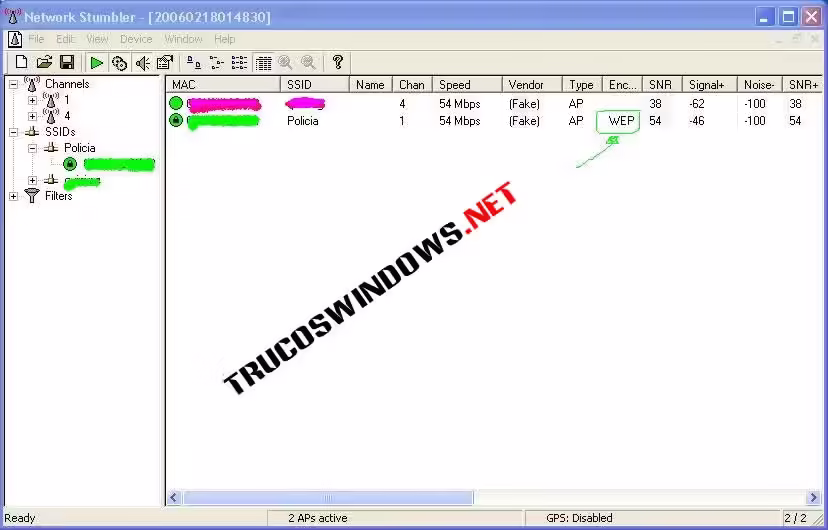Select Channels in the tree

(67, 84)
